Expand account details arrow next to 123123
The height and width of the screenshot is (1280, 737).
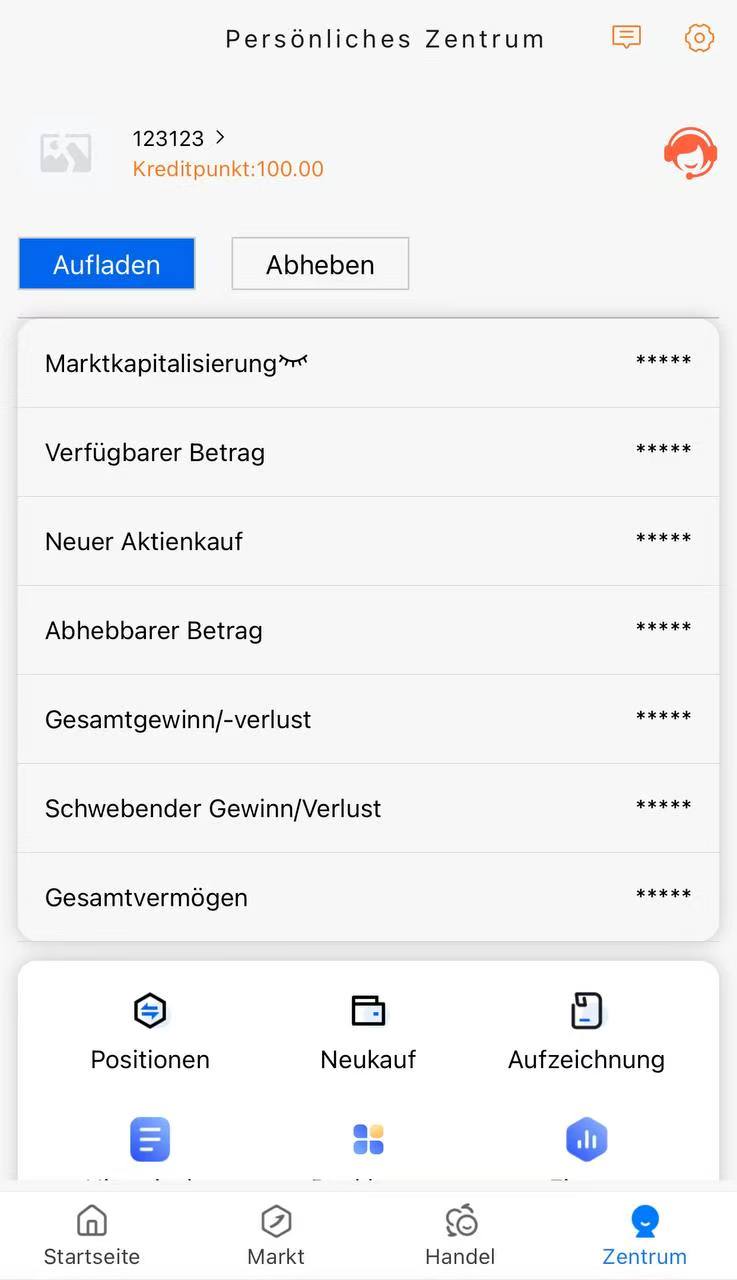coord(220,137)
